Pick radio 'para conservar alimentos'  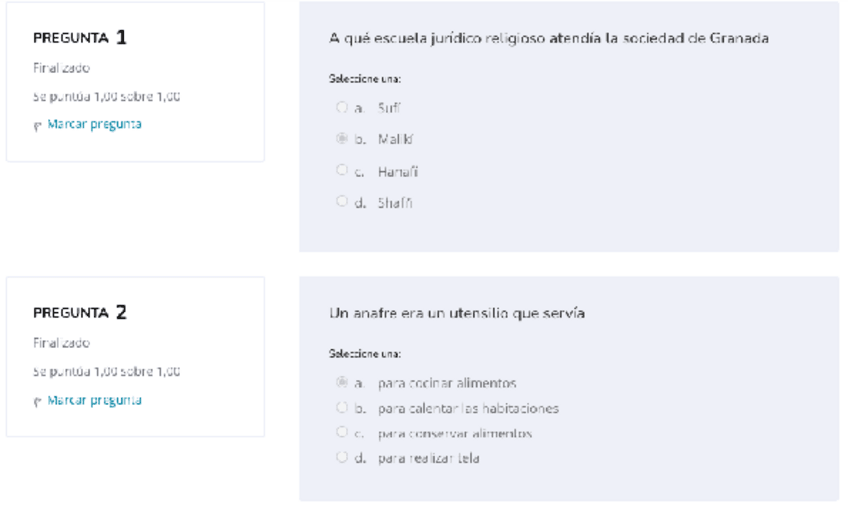click(x=342, y=433)
